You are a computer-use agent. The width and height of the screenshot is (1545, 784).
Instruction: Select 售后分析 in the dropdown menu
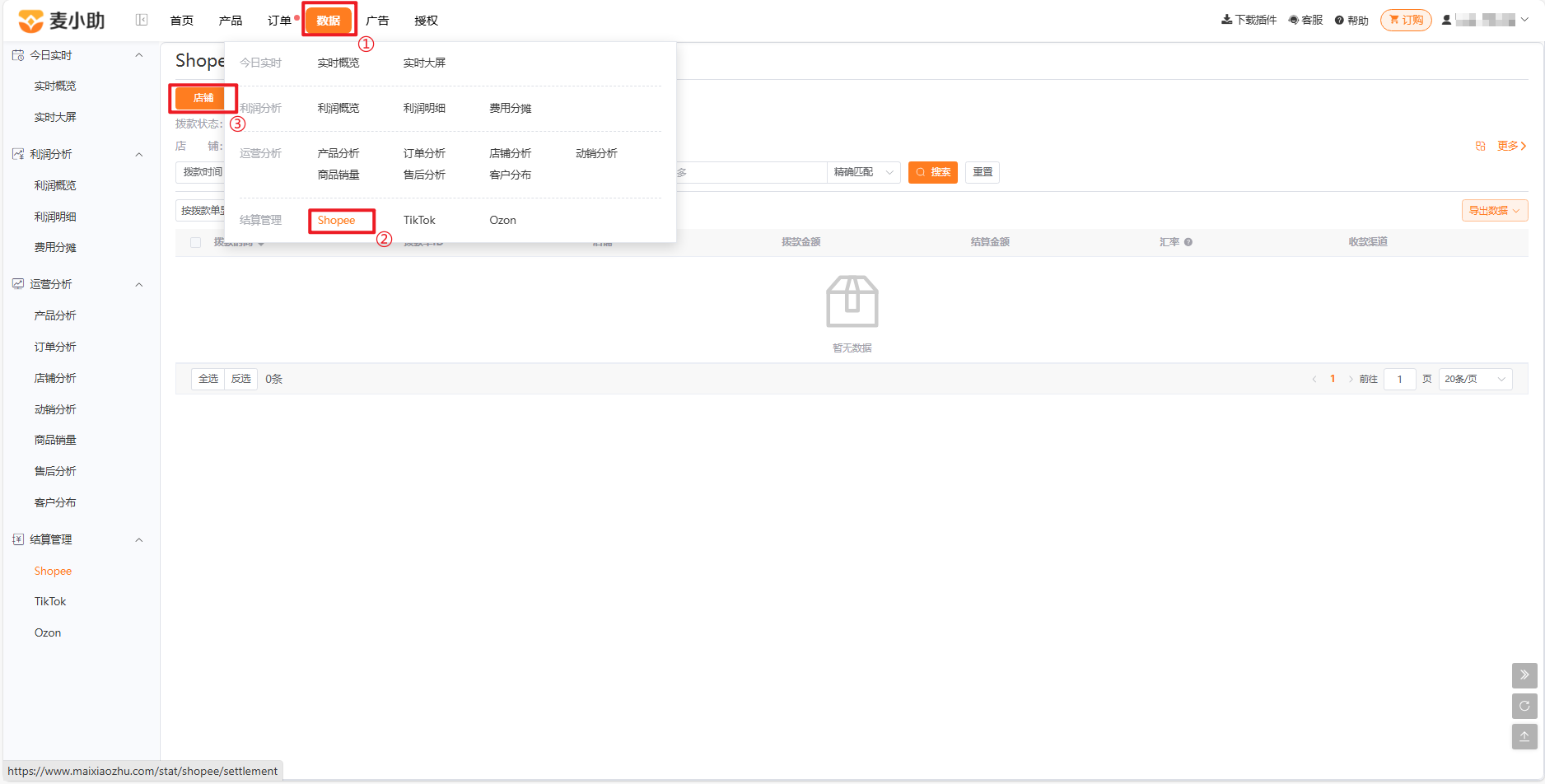point(424,175)
